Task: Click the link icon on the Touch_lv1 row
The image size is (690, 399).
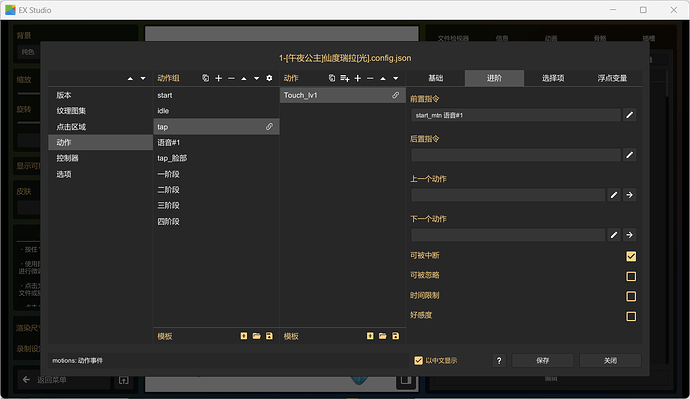Action: pos(396,95)
